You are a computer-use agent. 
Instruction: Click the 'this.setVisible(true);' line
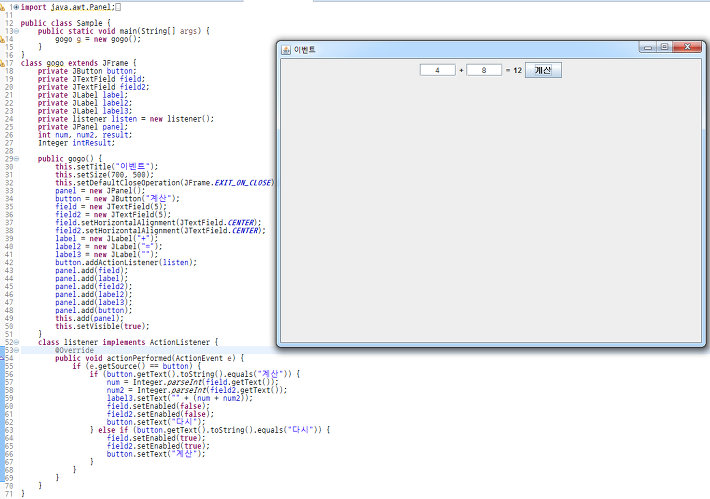tap(102, 326)
